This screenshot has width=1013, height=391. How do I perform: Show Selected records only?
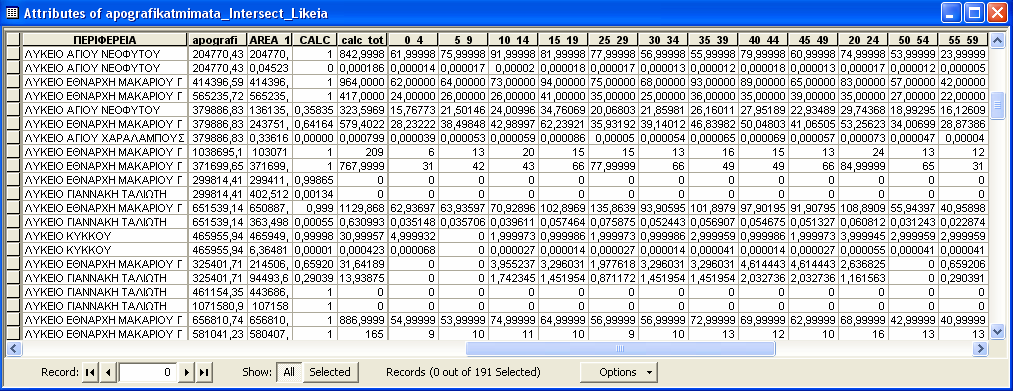click(329, 372)
